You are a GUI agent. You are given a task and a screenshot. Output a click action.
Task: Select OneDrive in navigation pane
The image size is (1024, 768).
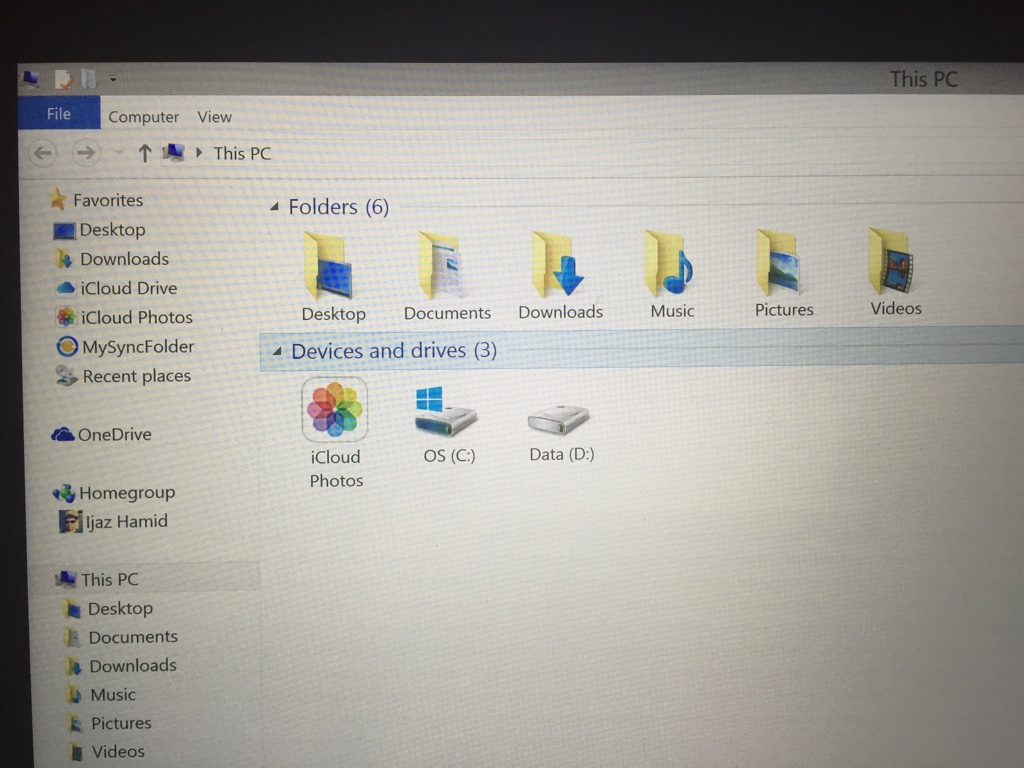[114, 434]
